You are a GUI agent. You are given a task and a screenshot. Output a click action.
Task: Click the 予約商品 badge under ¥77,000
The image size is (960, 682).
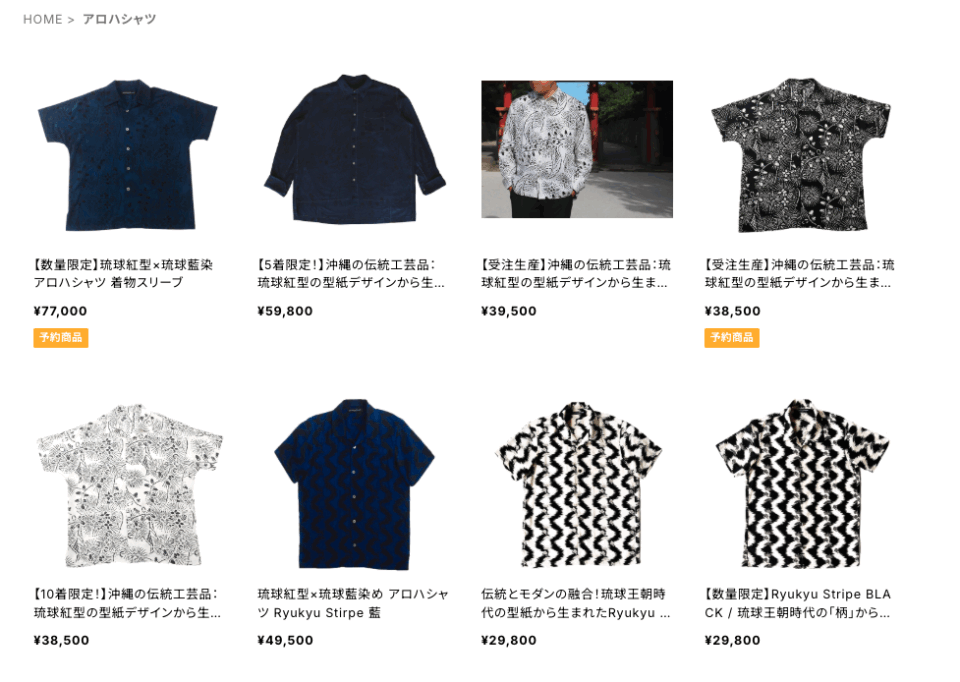pos(61,337)
